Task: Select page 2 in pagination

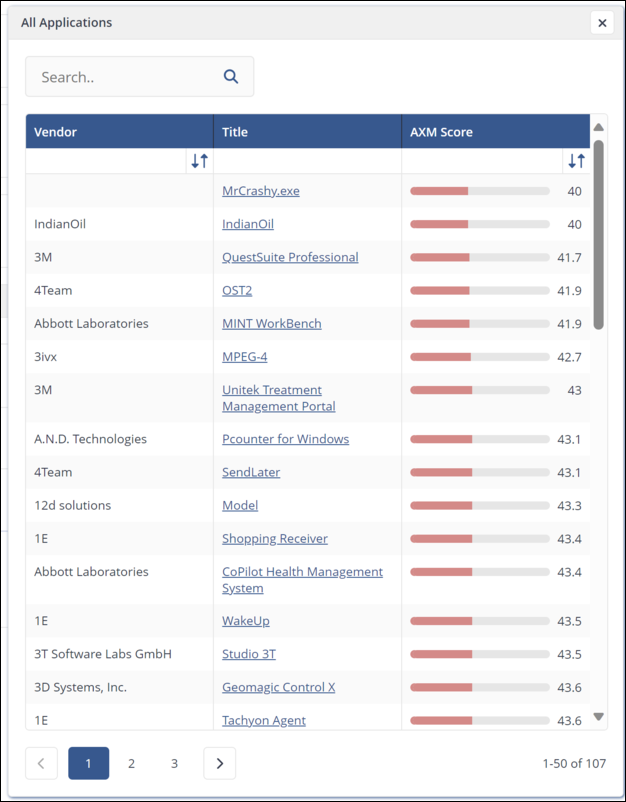Action: point(131,763)
